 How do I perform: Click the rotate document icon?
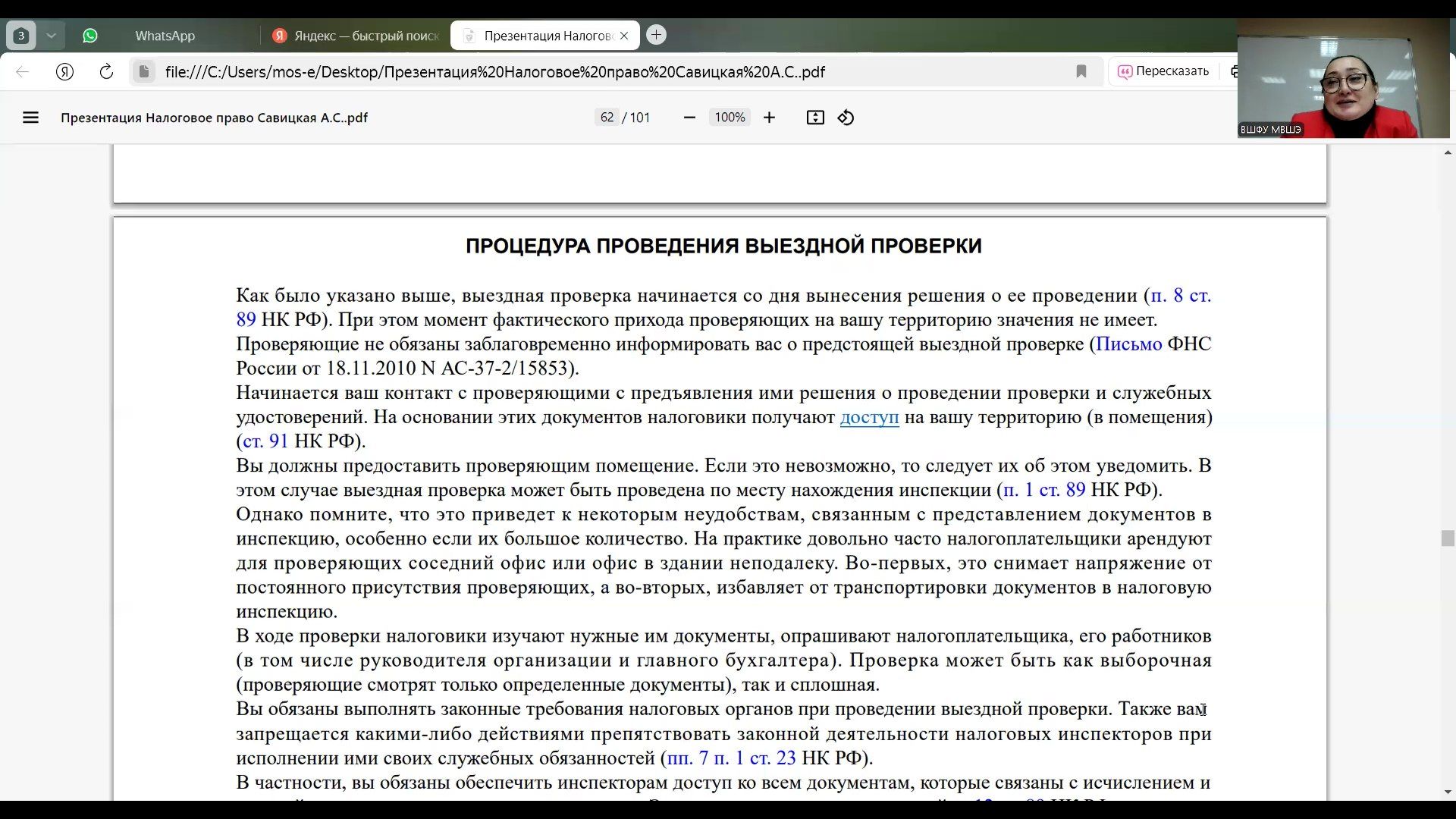coord(846,118)
